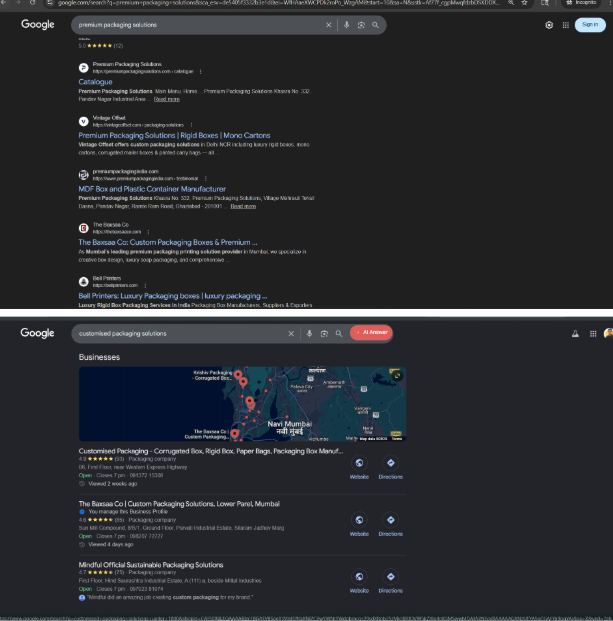Viewport: 613px width, 621px height.
Task: Open Search Labs flask icon
Action: (575, 334)
